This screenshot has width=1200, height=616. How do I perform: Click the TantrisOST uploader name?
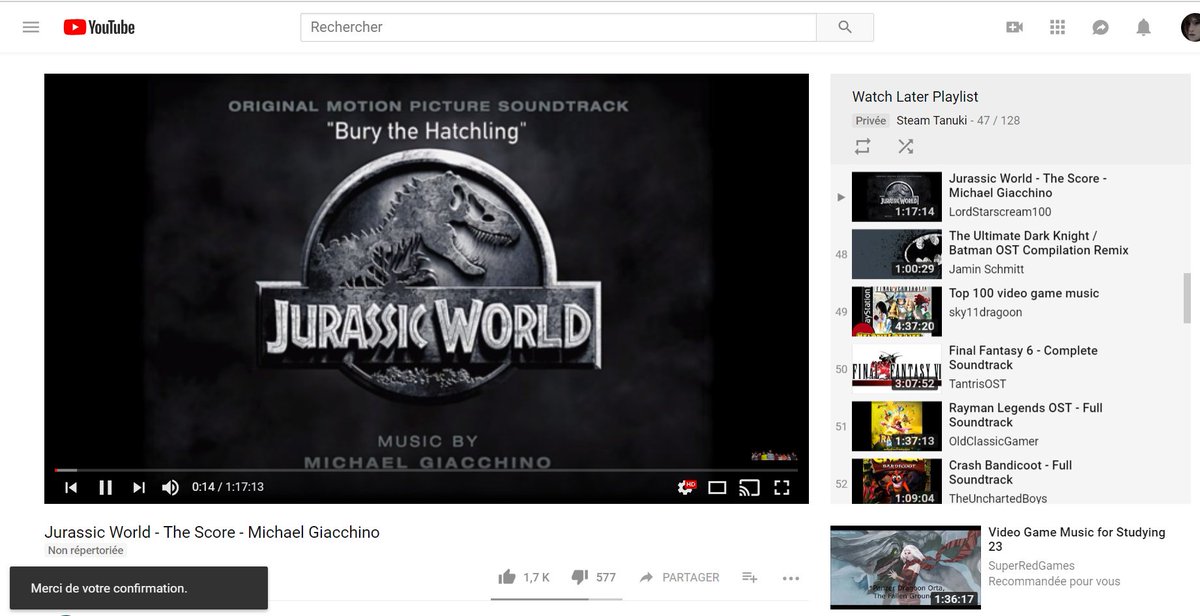point(978,384)
